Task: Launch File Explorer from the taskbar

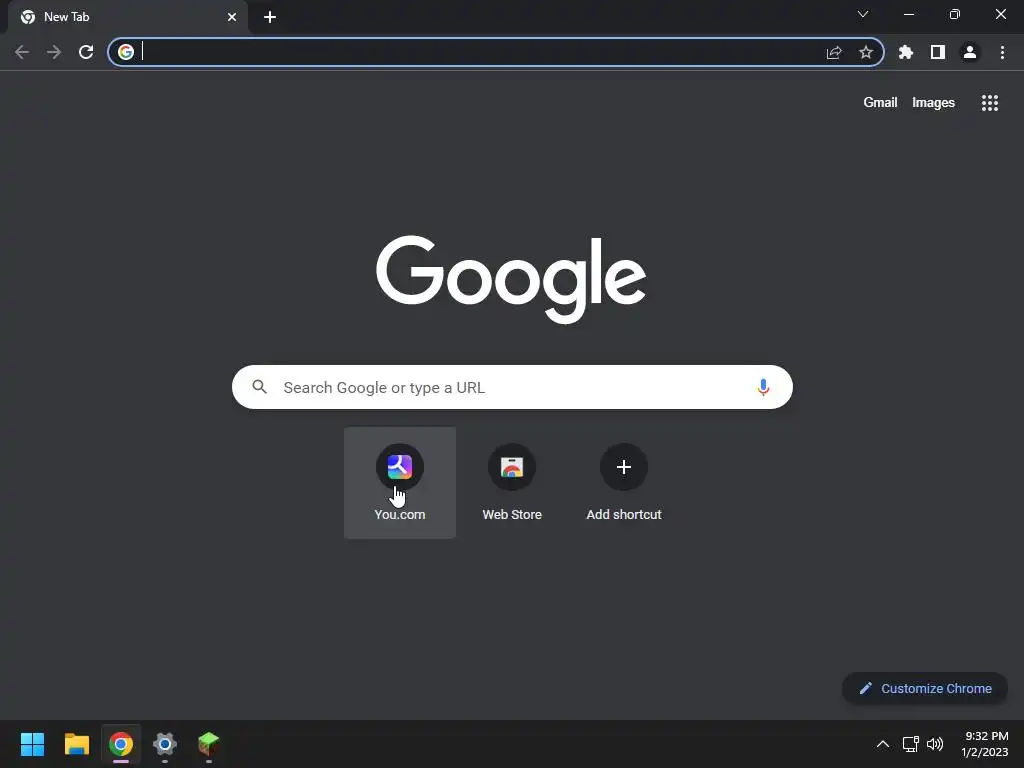Action: tap(76, 744)
